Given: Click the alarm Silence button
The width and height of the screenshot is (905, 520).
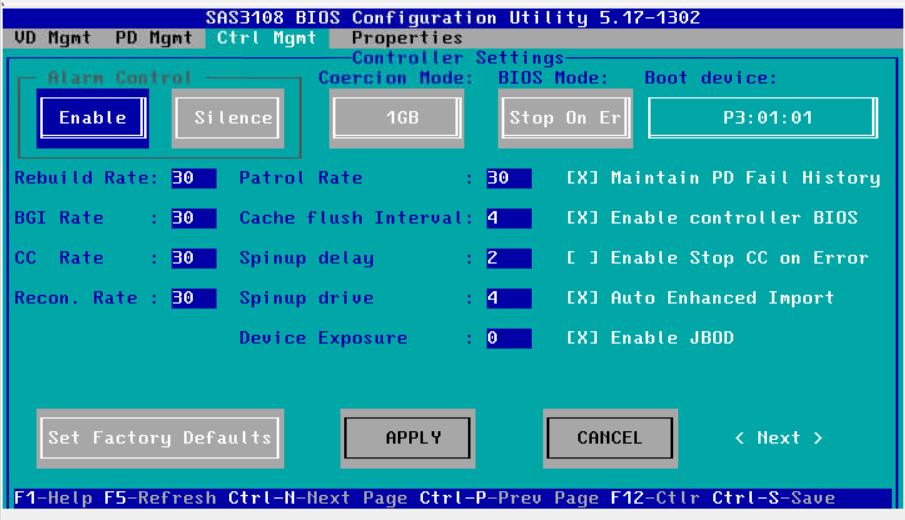Looking at the screenshot, I should (x=228, y=118).
